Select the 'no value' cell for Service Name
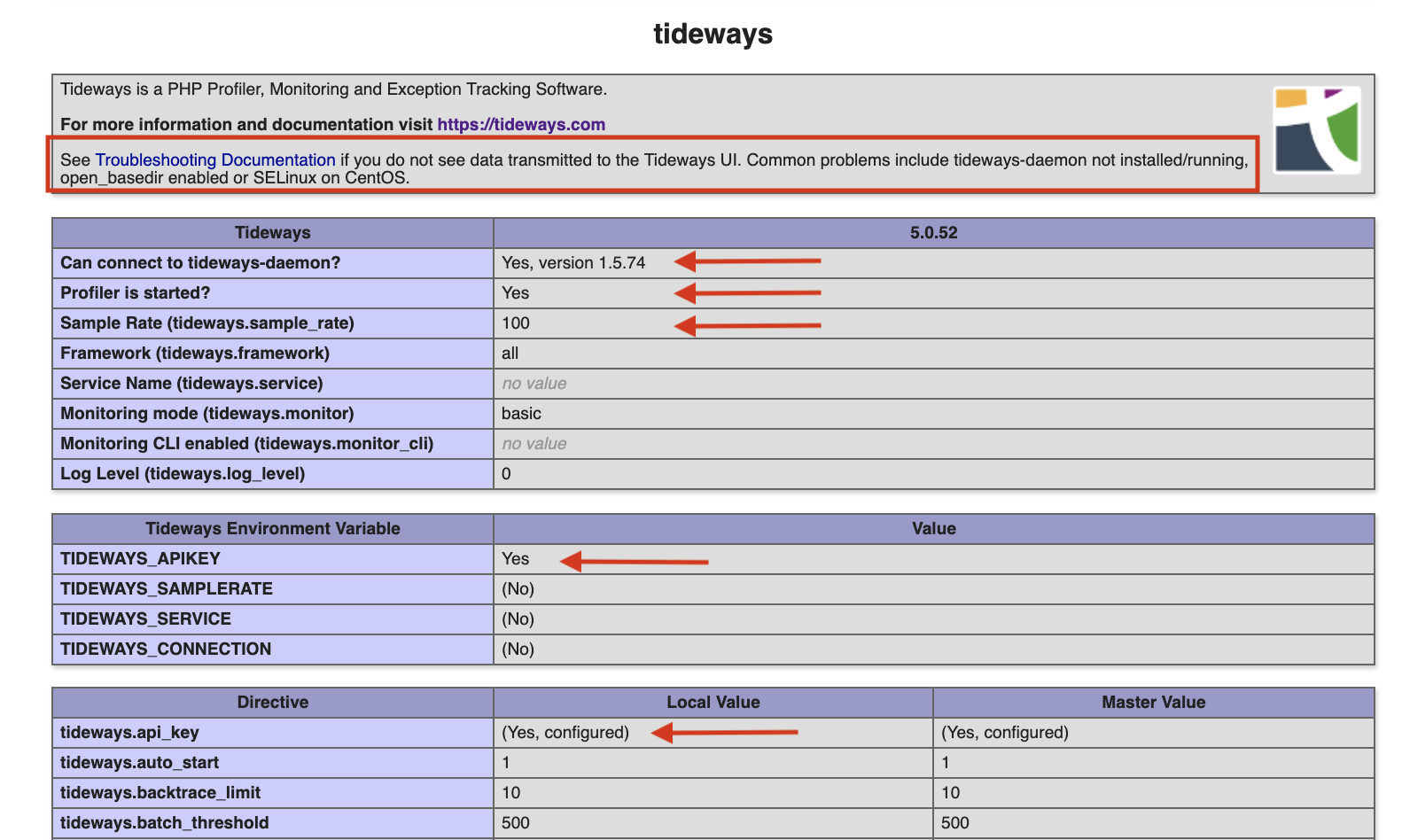This screenshot has height=840, width=1402. point(534,384)
